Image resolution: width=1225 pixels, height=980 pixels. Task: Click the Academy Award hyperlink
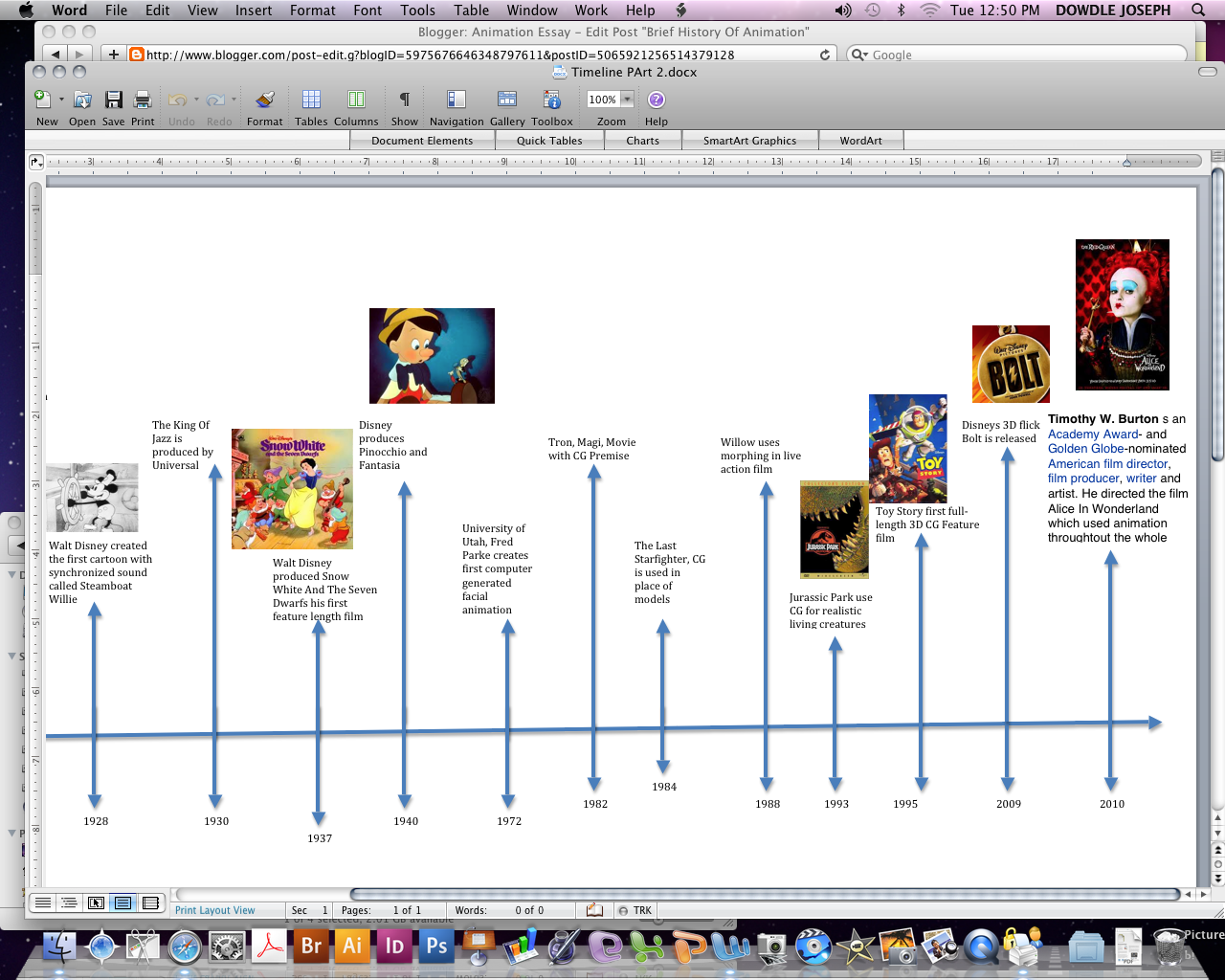click(x=1093, y=434)
